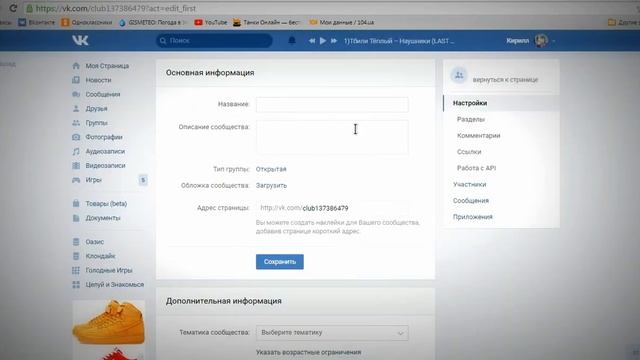The image size is (640, 360).
Task: Select the Участники tab
Action: 469,184
